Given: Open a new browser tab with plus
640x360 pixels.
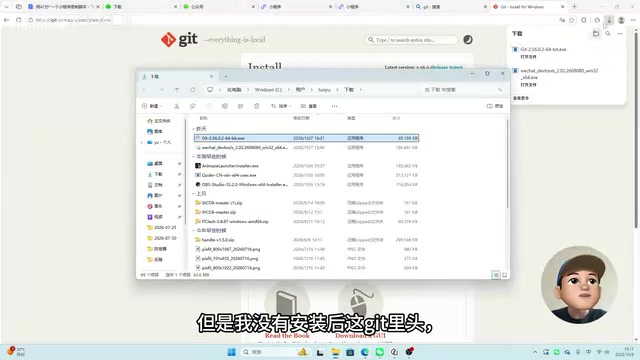Looking at the screenshot, I should [575, 7].
